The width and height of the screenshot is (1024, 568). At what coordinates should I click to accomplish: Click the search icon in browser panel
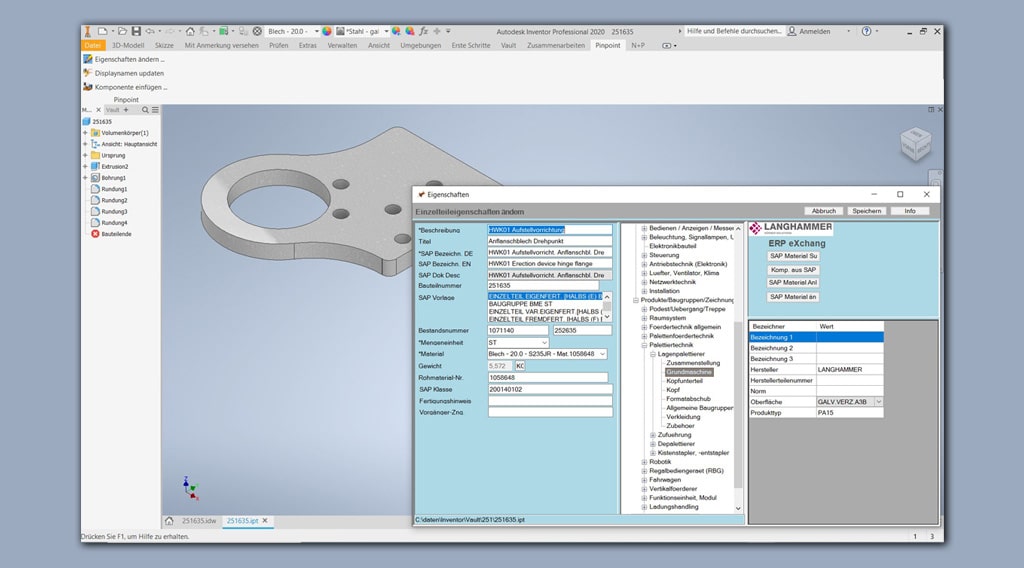point(144,110)
